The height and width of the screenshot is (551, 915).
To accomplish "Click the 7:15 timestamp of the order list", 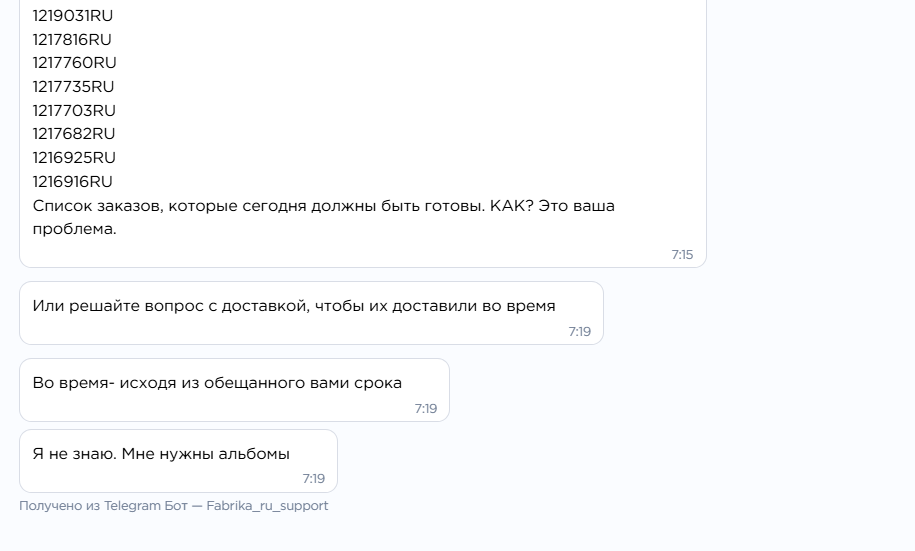I will click(x=682, y=255).
